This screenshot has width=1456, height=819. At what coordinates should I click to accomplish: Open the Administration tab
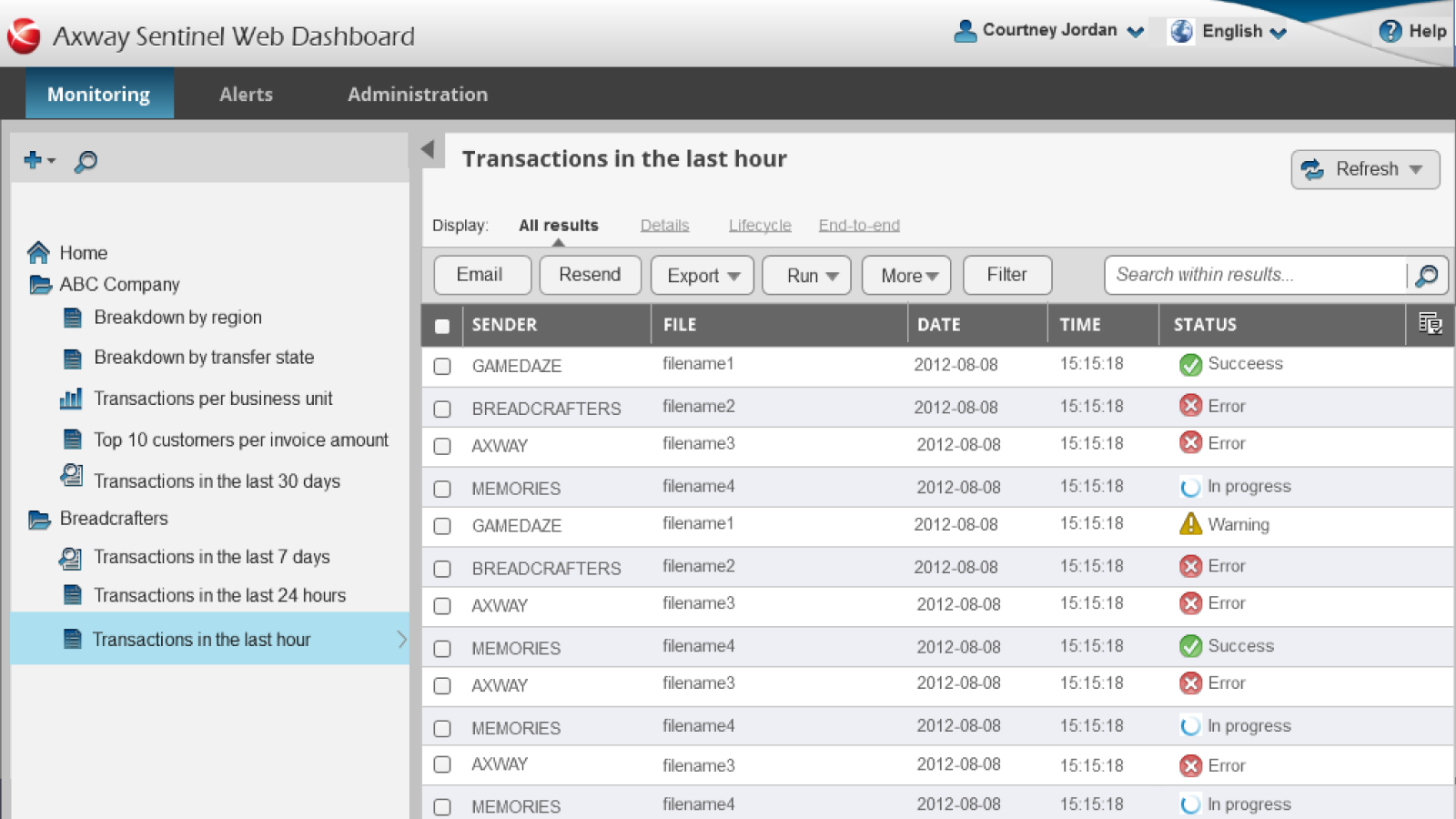(418, 94)
